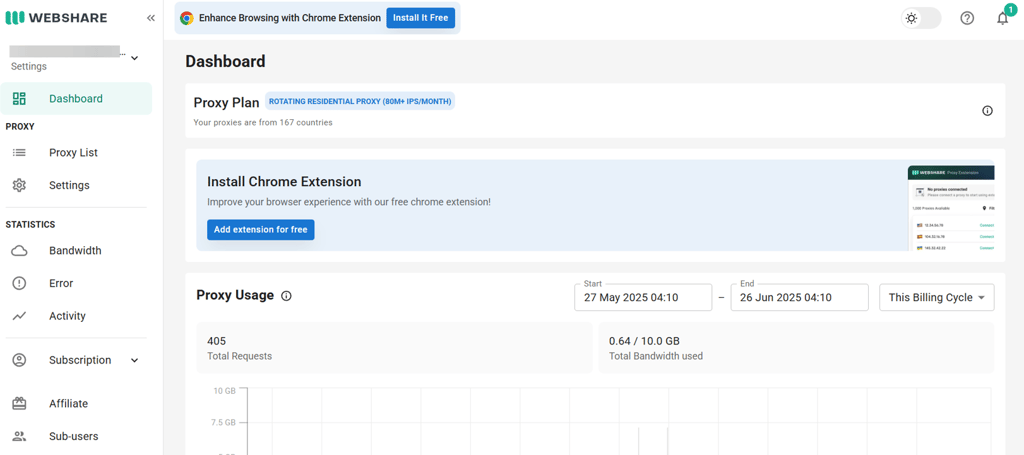
Task: Click the Sub-users people icon
Action: point(20,436)
